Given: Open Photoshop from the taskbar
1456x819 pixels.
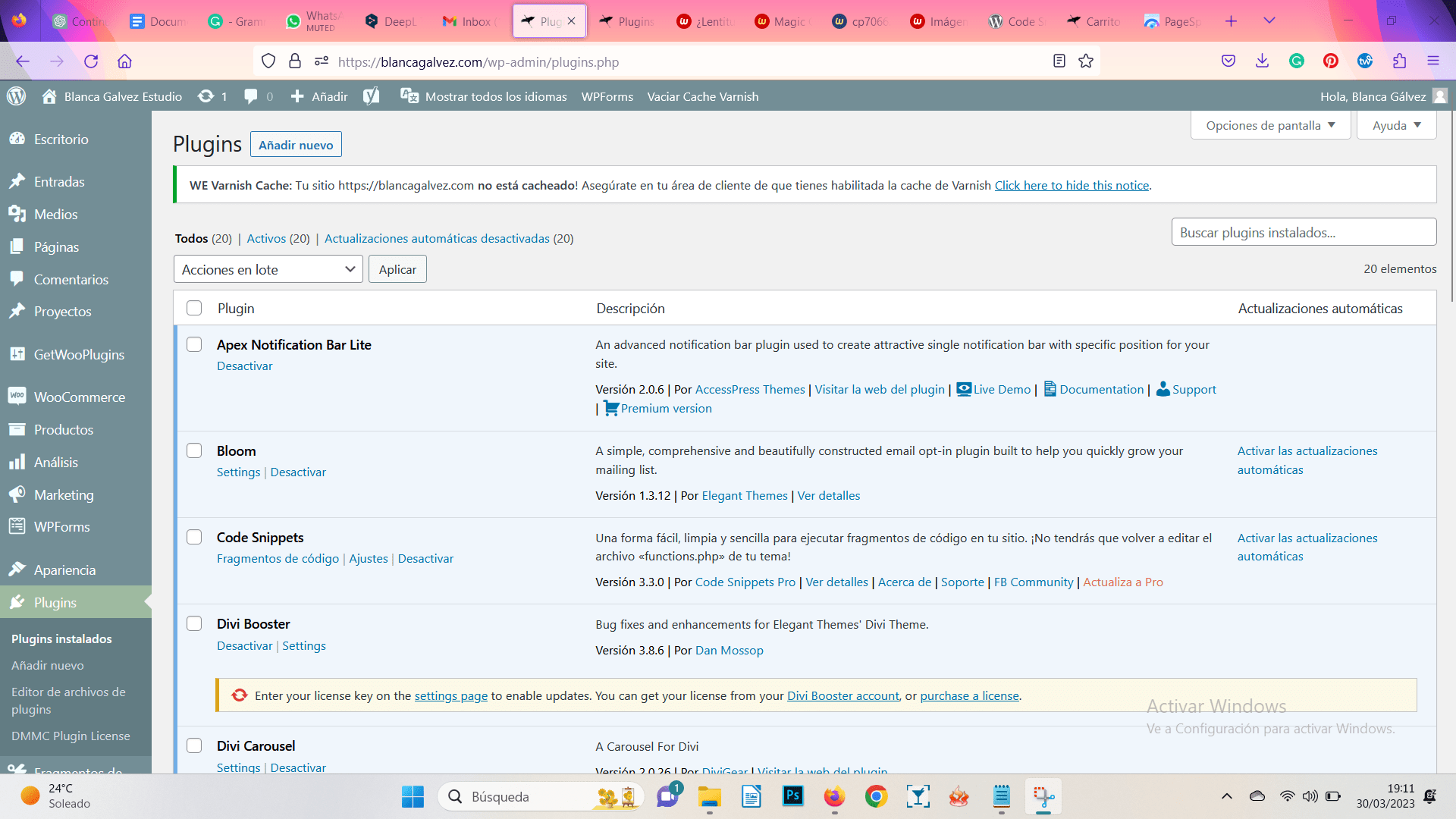Looking at the screenshot, I should tap(792, 795).
